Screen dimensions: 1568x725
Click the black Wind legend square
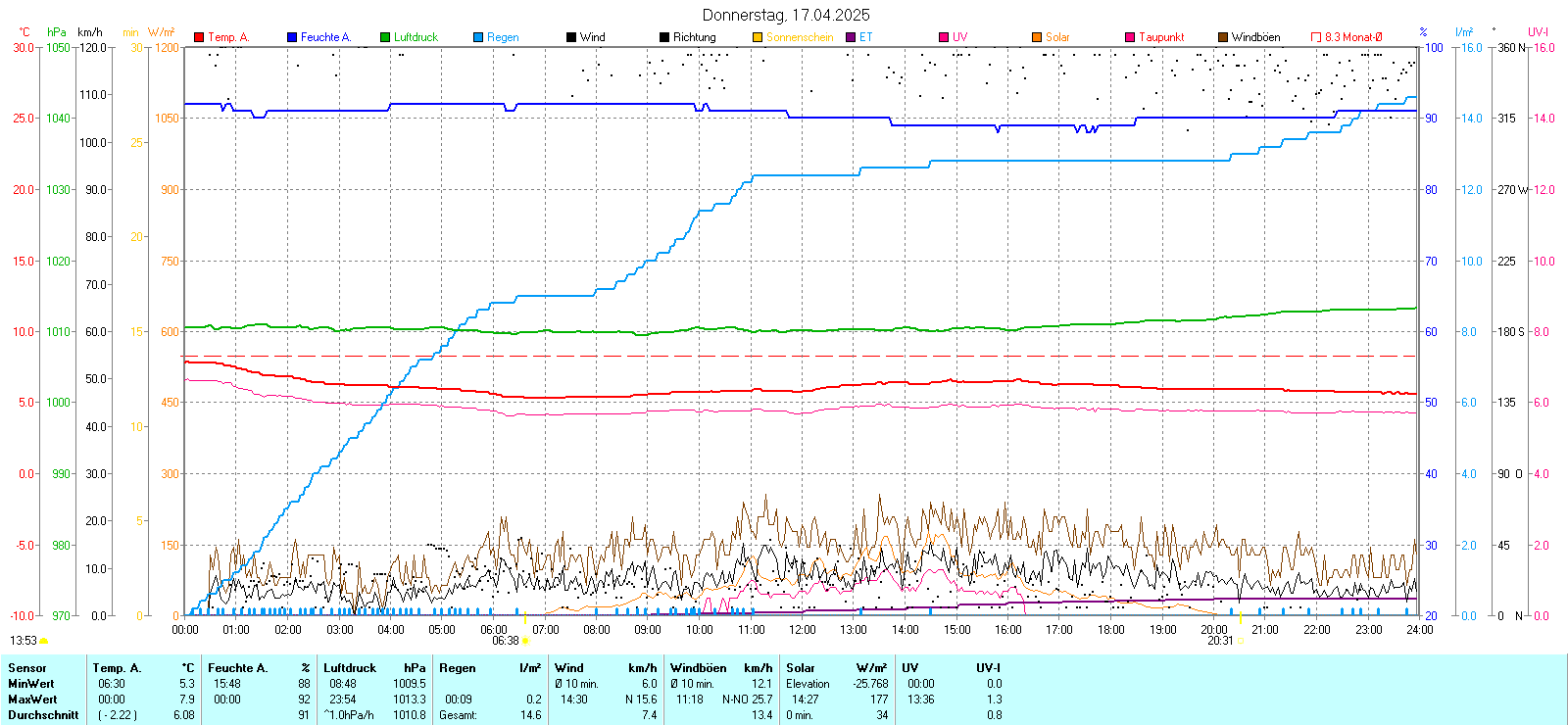(x=571, y=37)
